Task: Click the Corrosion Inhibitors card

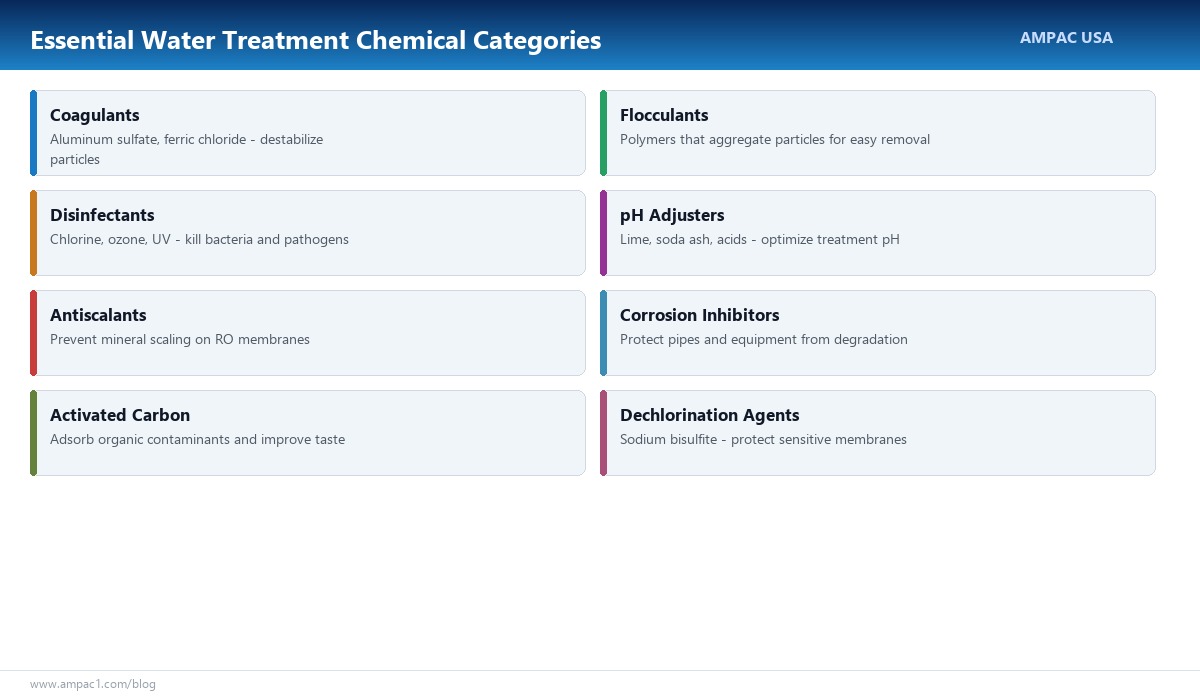Action: 878,332
